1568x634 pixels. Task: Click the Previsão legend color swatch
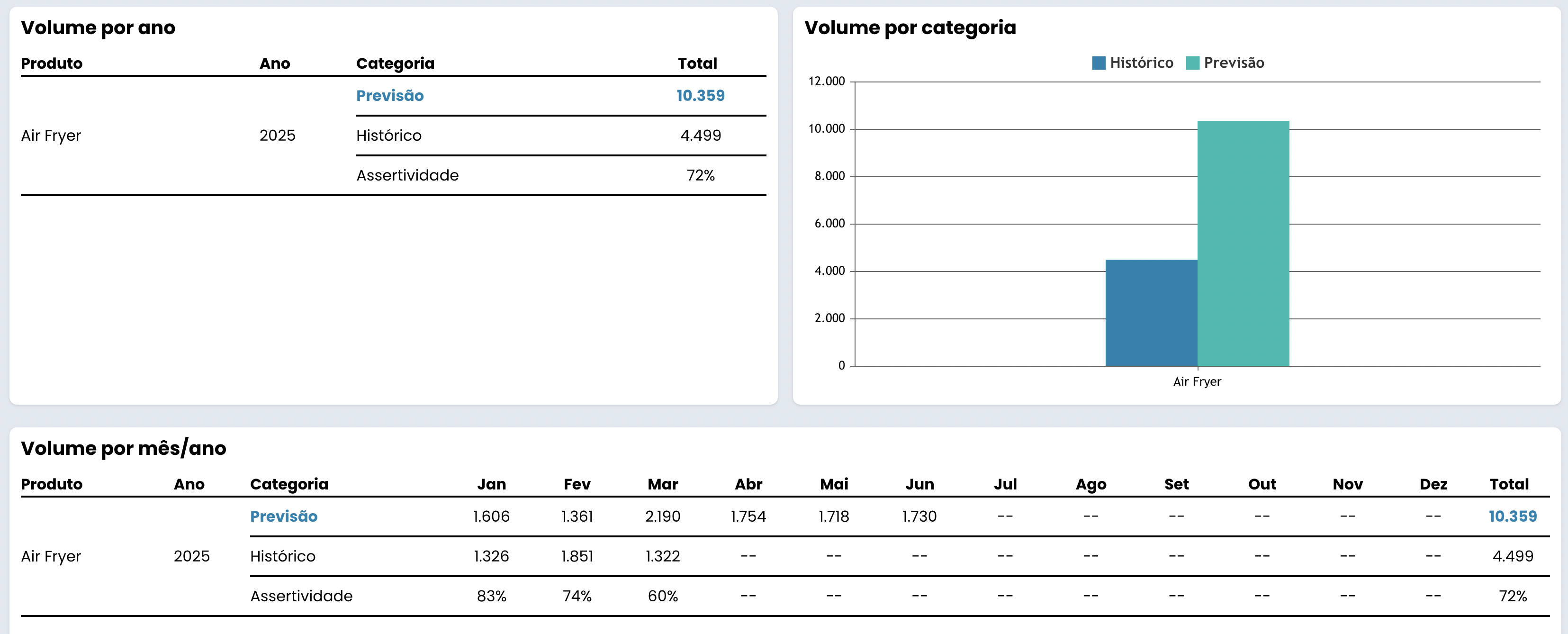point(1192,63)
